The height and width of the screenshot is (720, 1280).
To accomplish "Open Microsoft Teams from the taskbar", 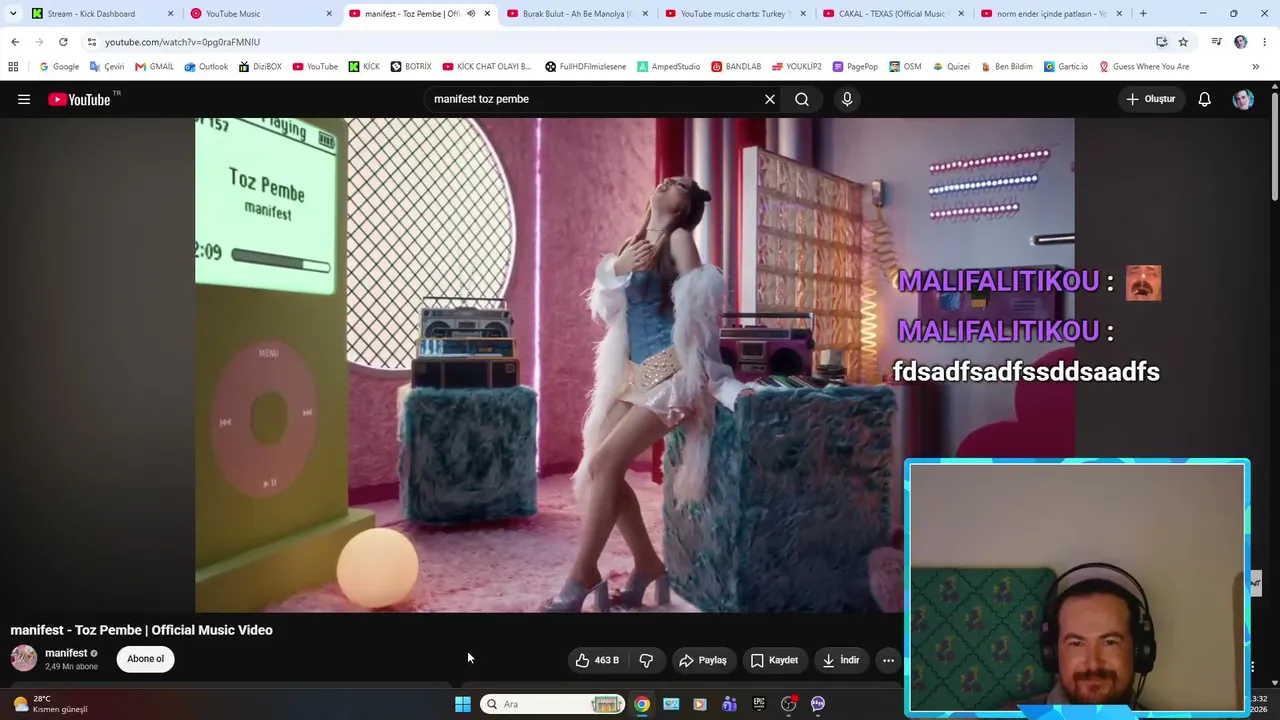I will pyautogui.click(x=729, y=704).
